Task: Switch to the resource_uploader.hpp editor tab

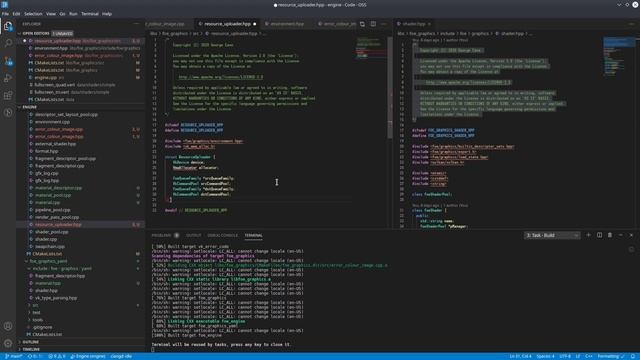Action: click(x=227, y=24)
